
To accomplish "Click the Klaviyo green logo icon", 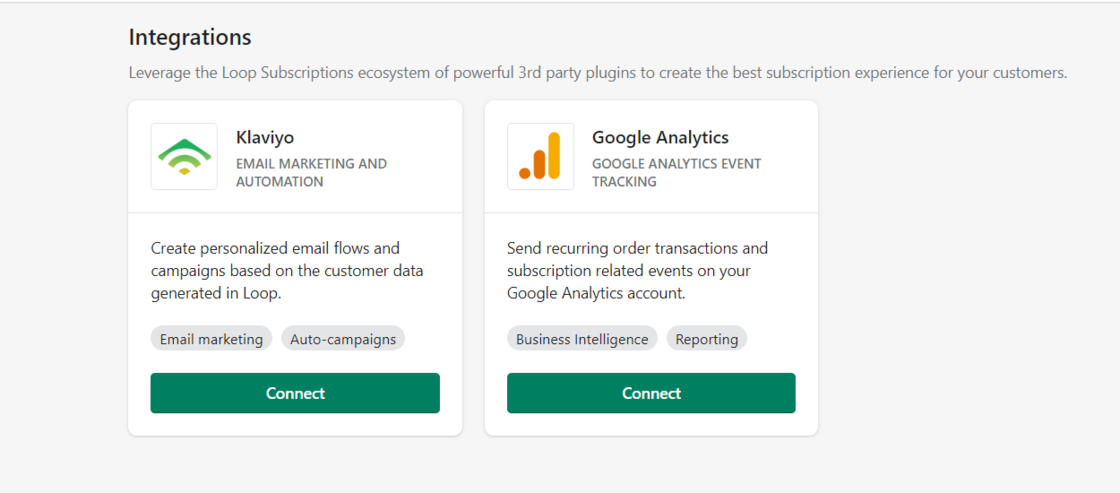I will click(x=184, y=156).
